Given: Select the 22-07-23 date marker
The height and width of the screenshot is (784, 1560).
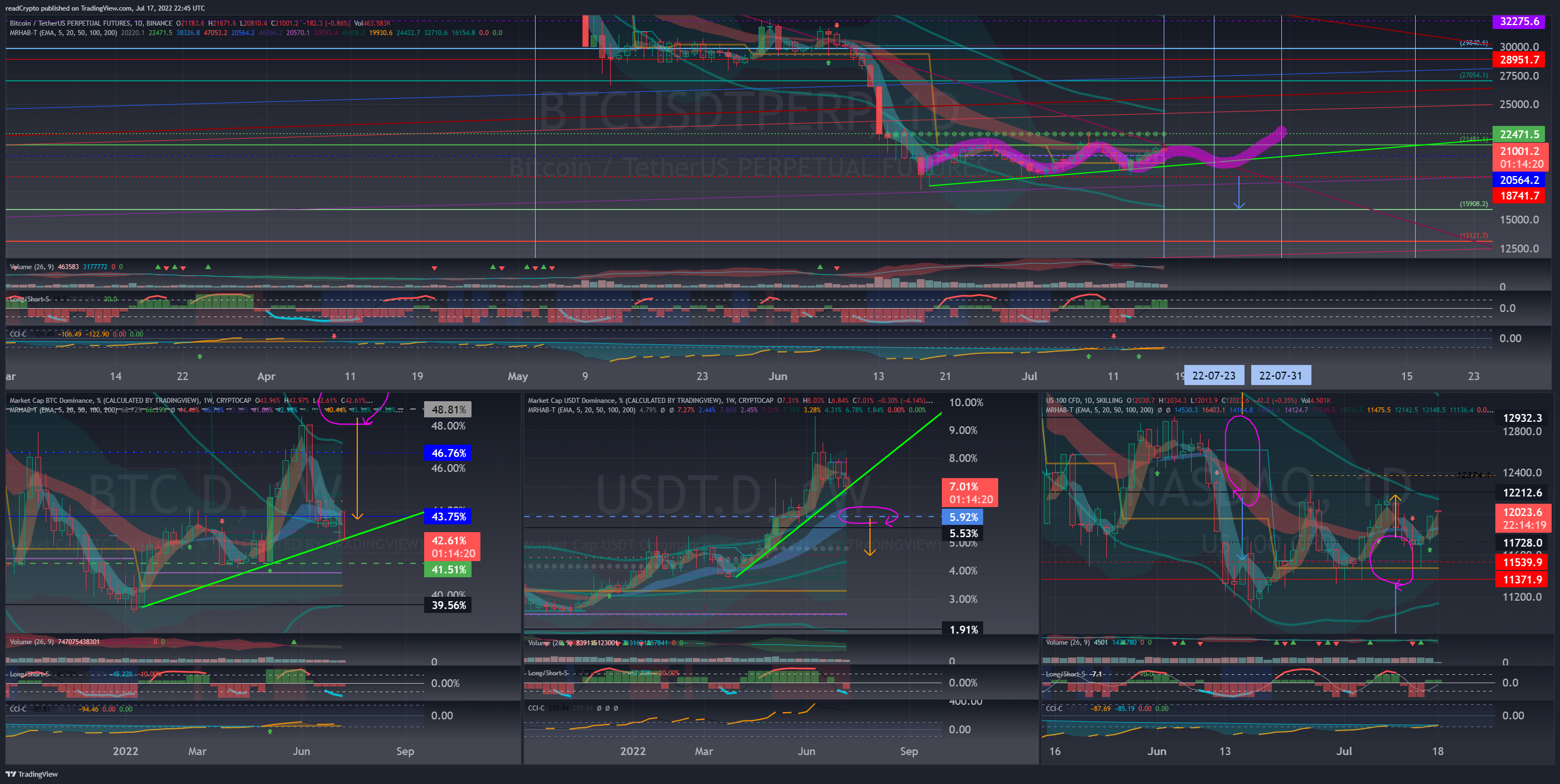Looking at the screenshot, I should pos(1213,376).
